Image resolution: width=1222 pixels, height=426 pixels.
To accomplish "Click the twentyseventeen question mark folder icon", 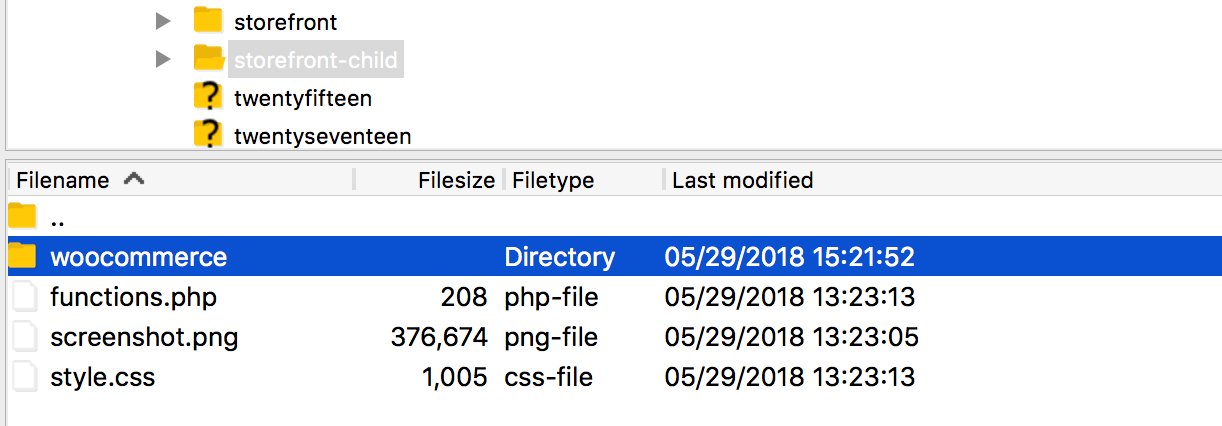I will pyautogui.click(x=207, y=134).
